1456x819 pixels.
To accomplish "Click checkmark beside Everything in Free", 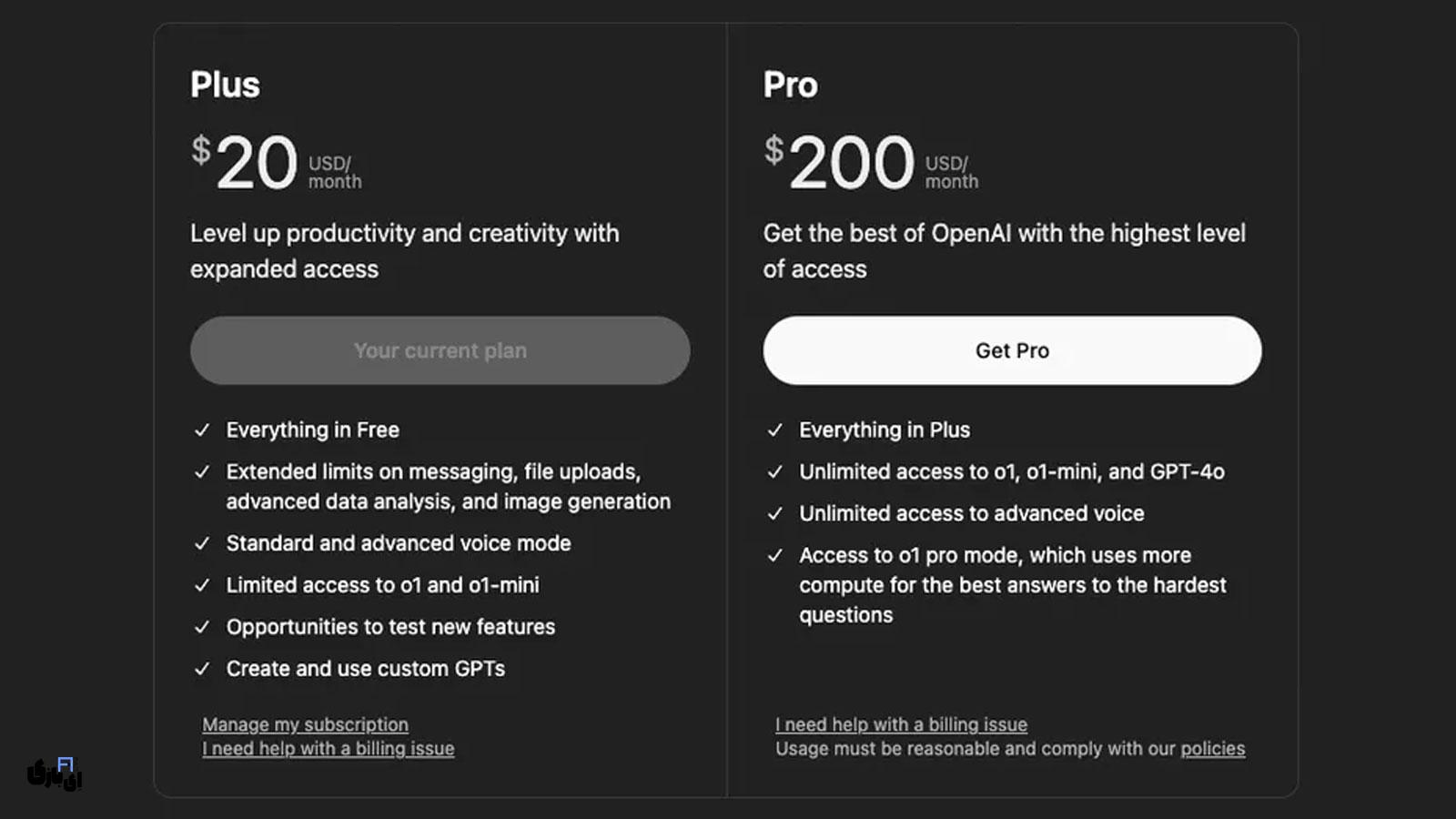I will tap(202, 430).
